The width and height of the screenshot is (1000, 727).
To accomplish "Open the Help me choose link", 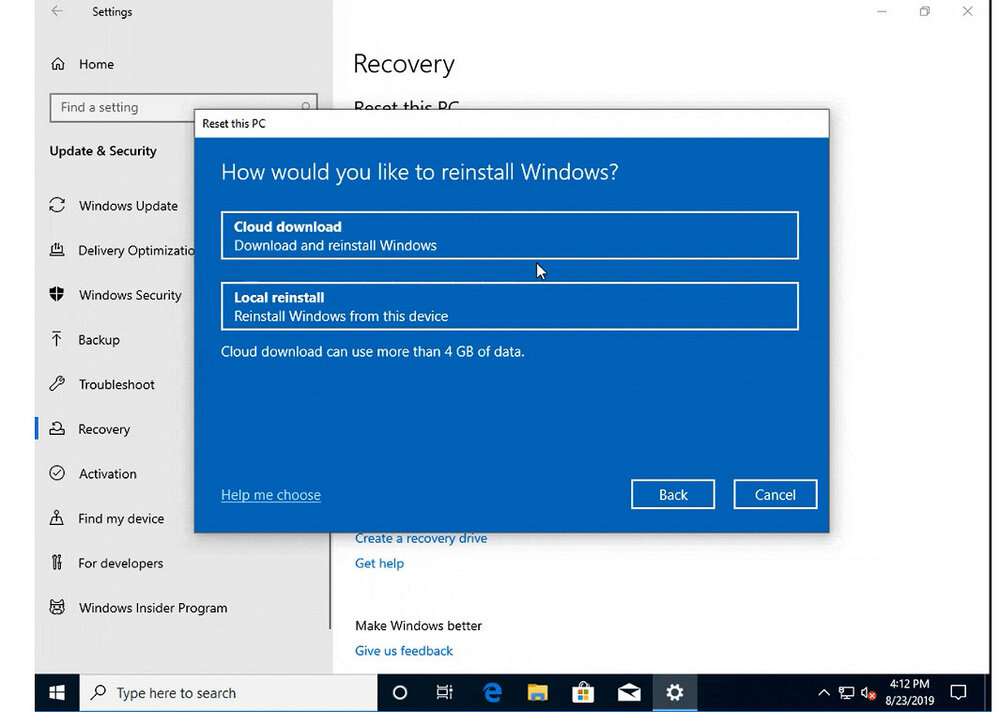I will click(x=271, y=495).
